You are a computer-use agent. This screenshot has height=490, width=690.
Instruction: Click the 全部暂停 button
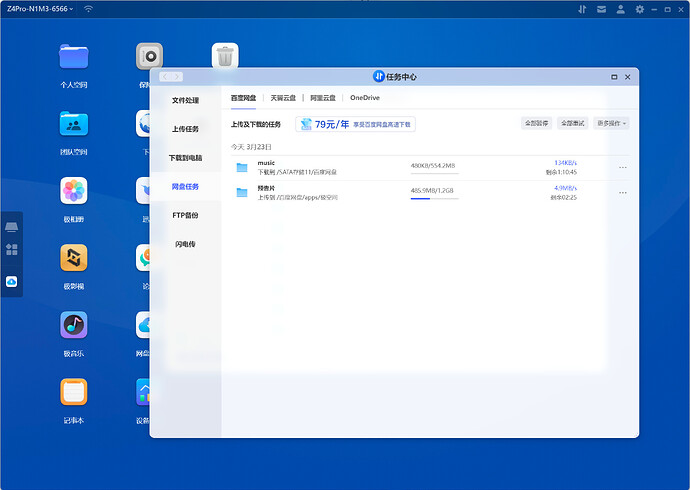tap(536, 123)
